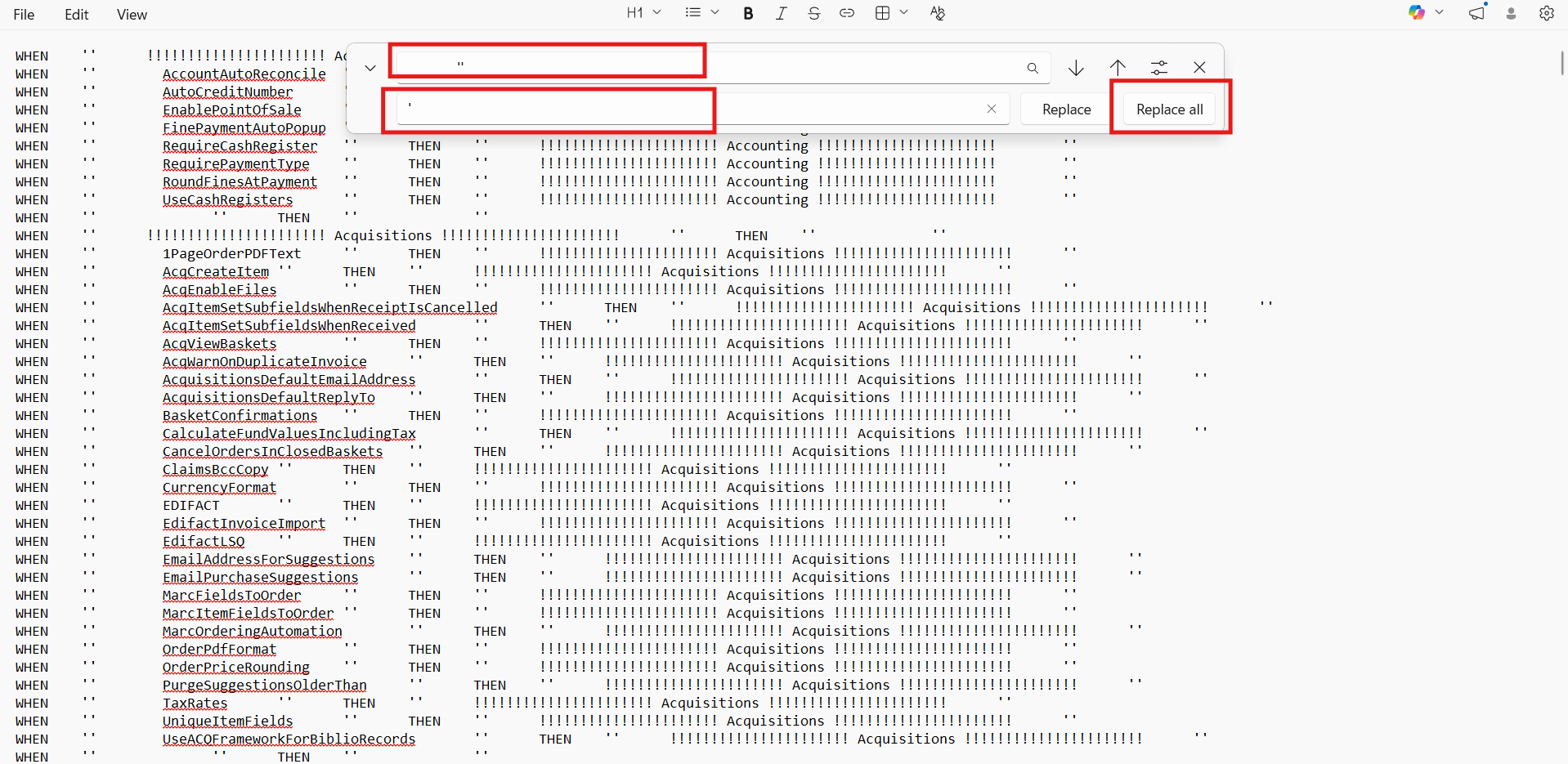Open the File menu

tap(25, 15)
